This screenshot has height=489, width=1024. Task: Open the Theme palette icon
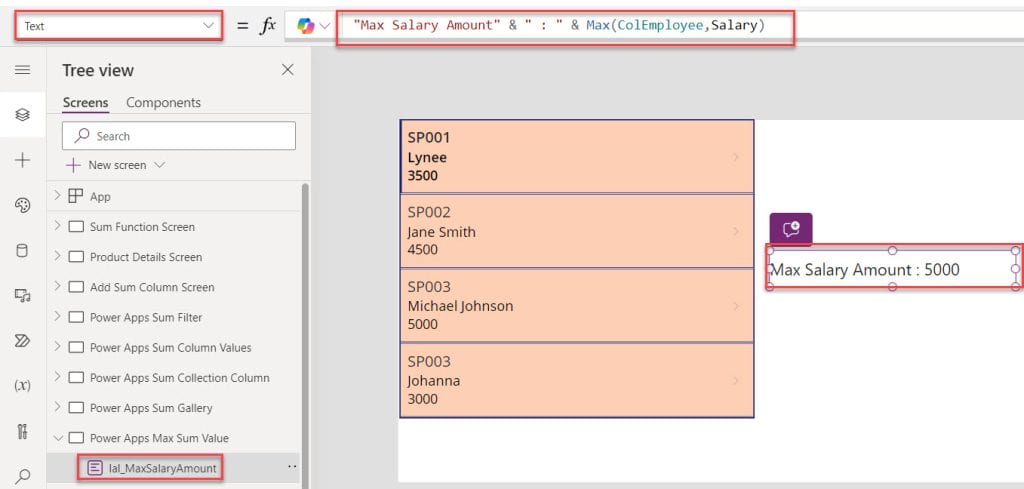tap(22, 206)
